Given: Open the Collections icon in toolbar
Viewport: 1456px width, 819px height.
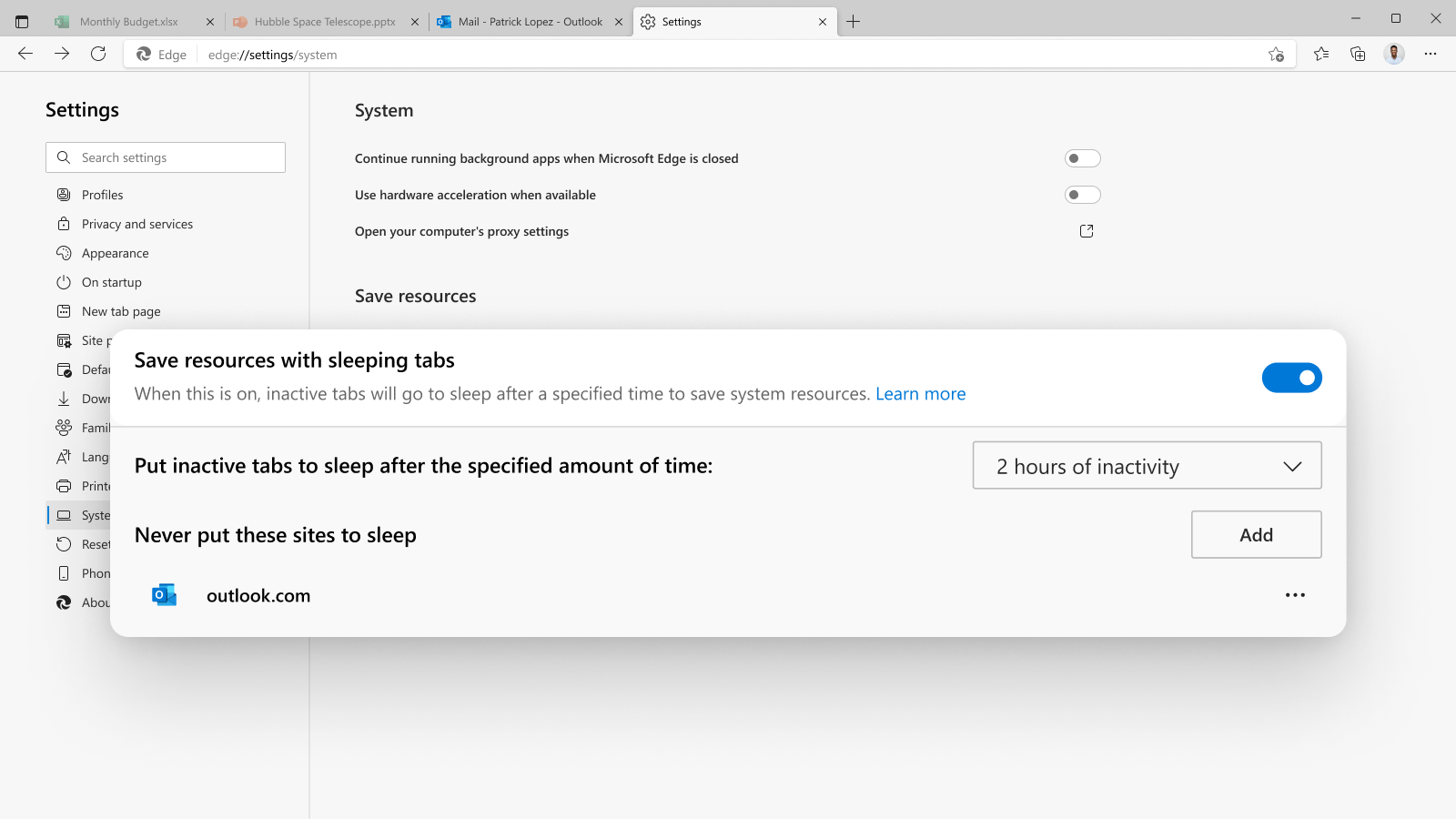Looking at the screenshot, I should tap(1358, 54).
